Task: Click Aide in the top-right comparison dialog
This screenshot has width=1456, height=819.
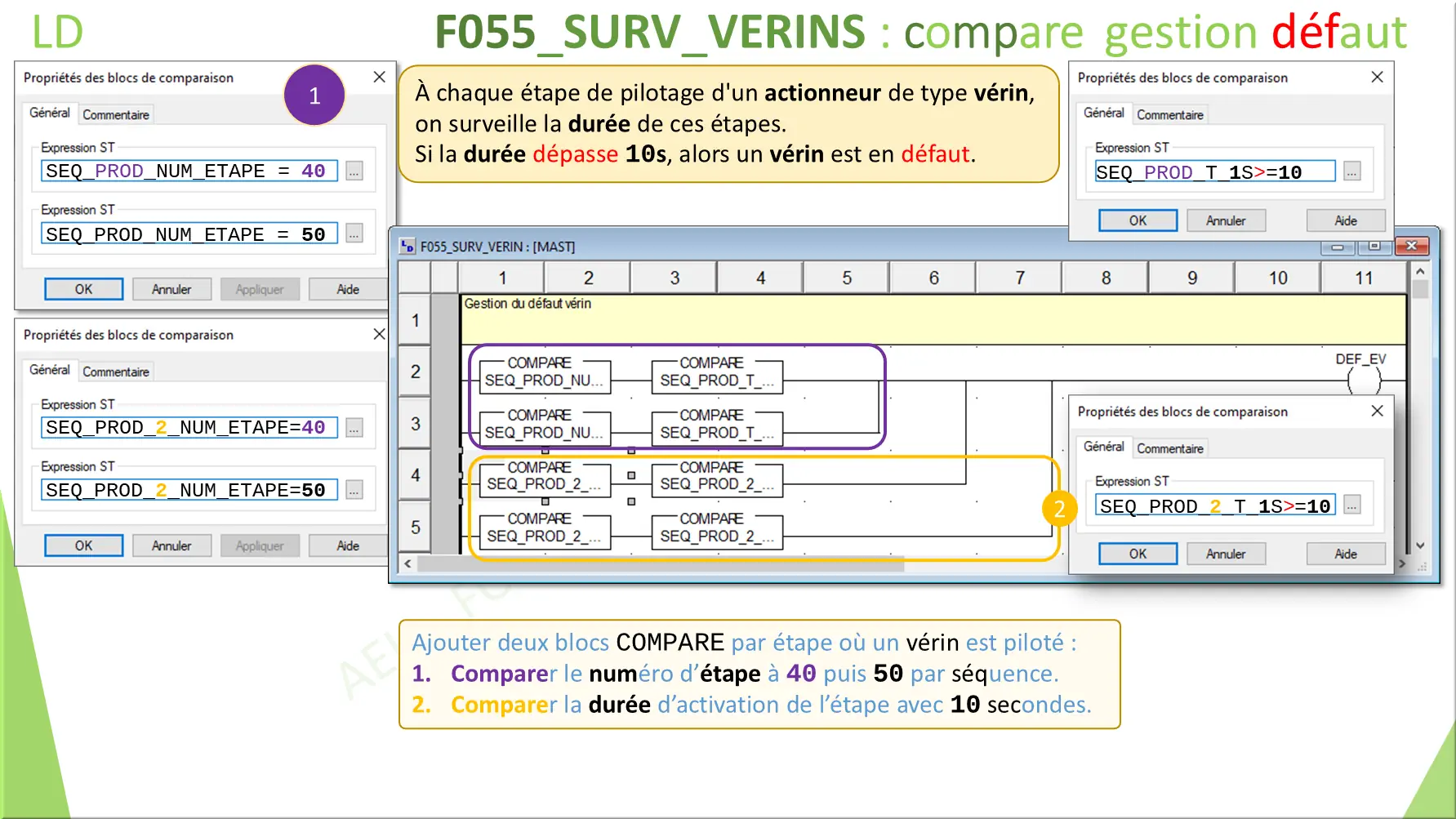Action: (1345, 220)
